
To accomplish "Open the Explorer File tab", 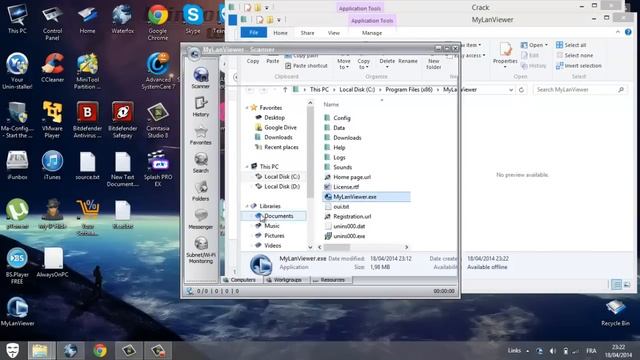I will point(253,33).
